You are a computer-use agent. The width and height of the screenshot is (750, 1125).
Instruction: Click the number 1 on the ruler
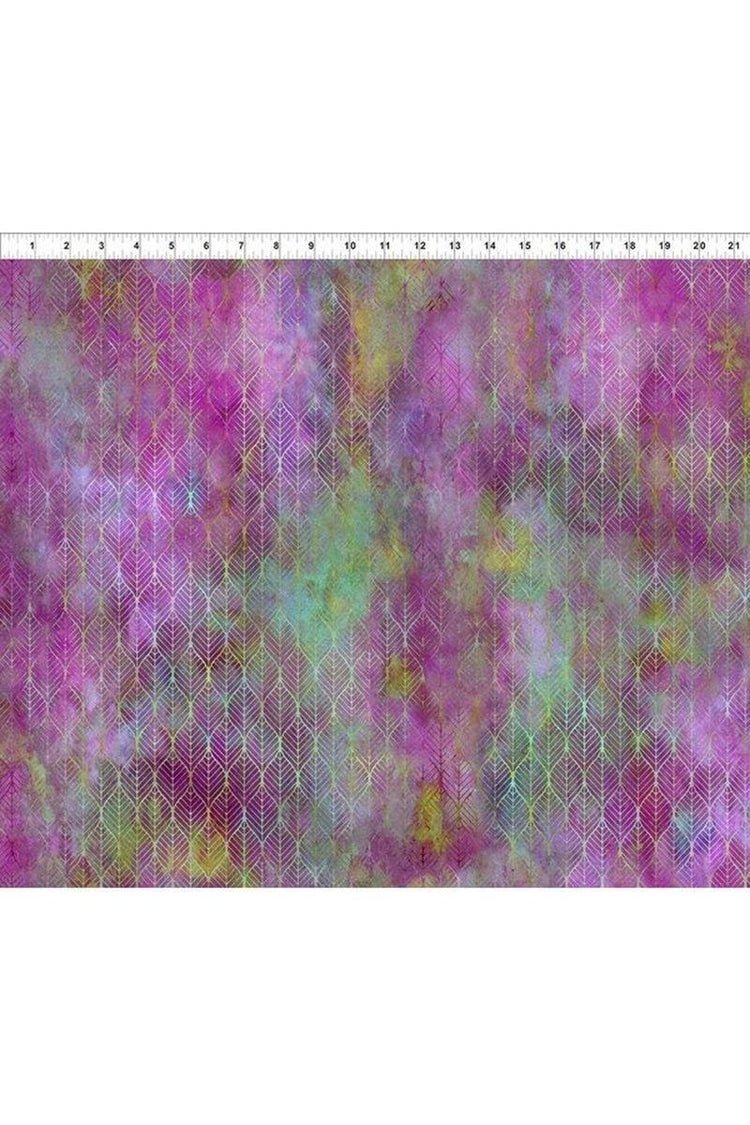[x=32, y=246]
